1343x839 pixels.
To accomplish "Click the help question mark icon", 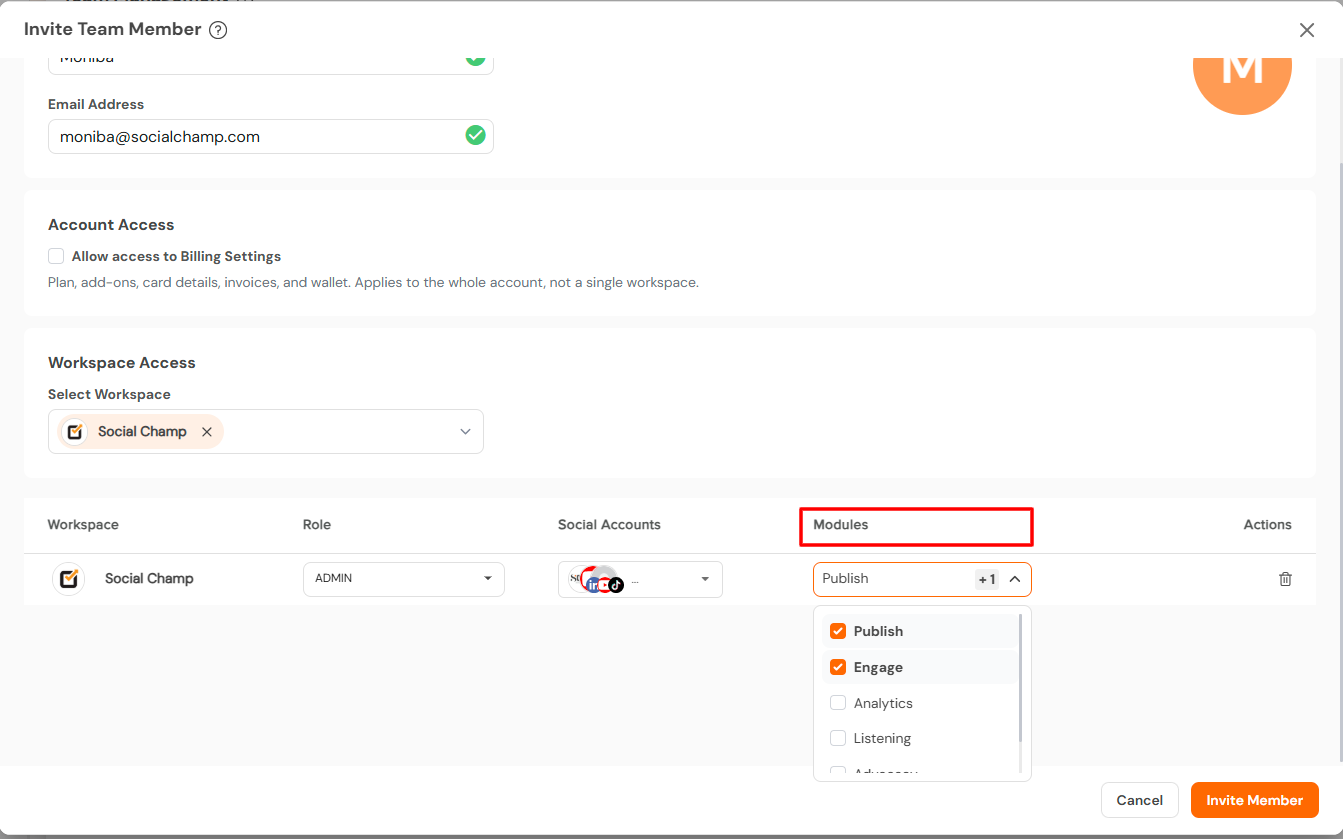I will 218,30.
